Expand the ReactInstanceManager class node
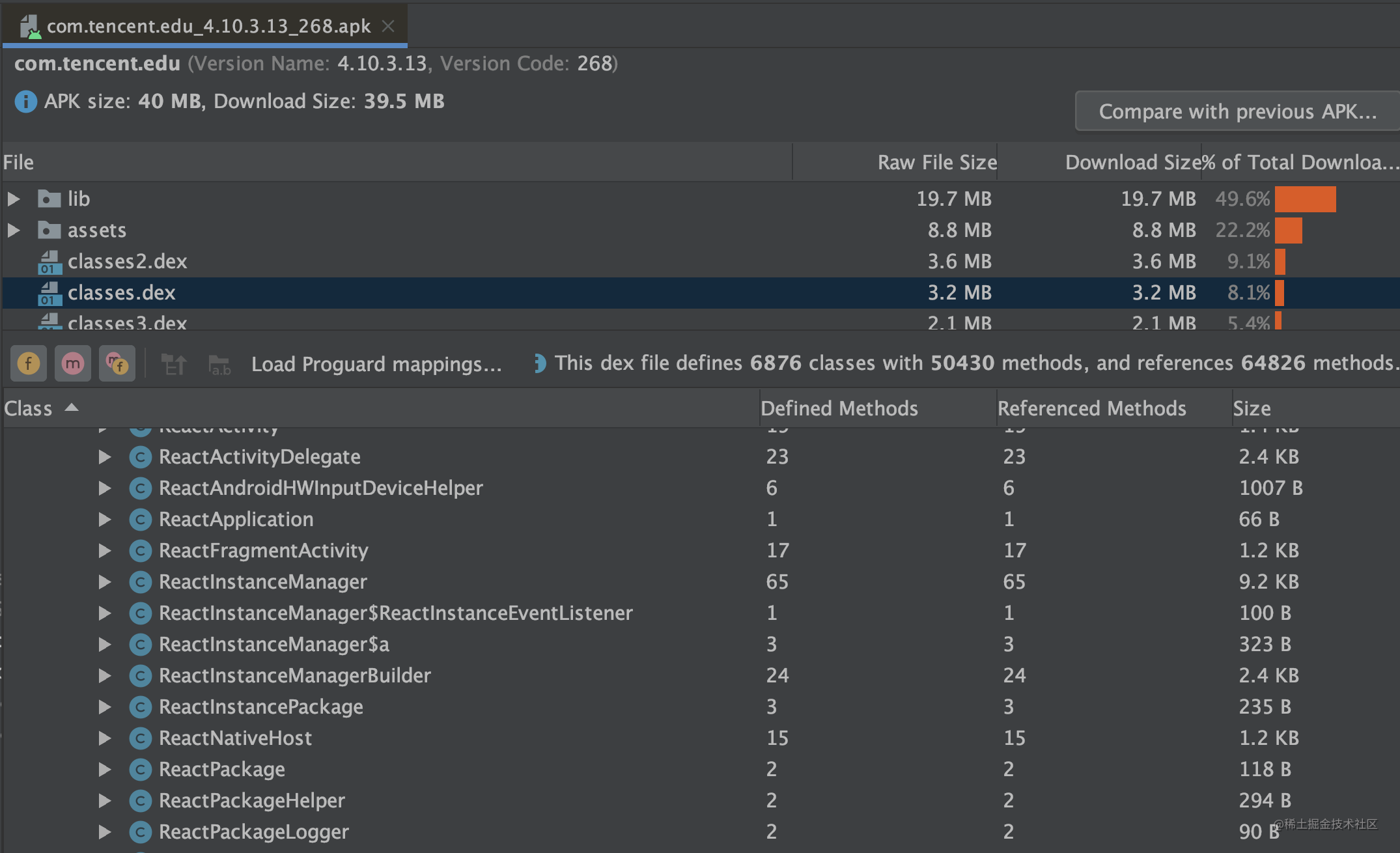The height and width of the screenshot is (853, 1400). click(x=104, y=582)
